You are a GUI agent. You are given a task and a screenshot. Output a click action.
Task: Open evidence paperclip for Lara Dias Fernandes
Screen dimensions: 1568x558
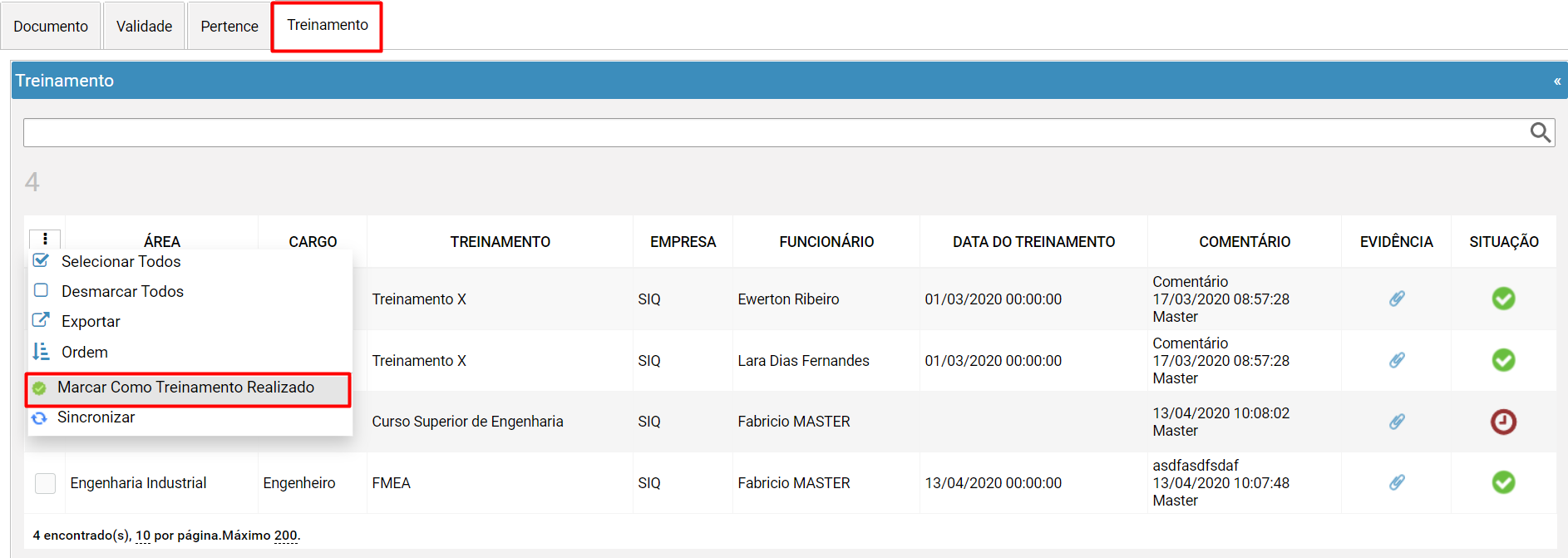(1397, 360)
